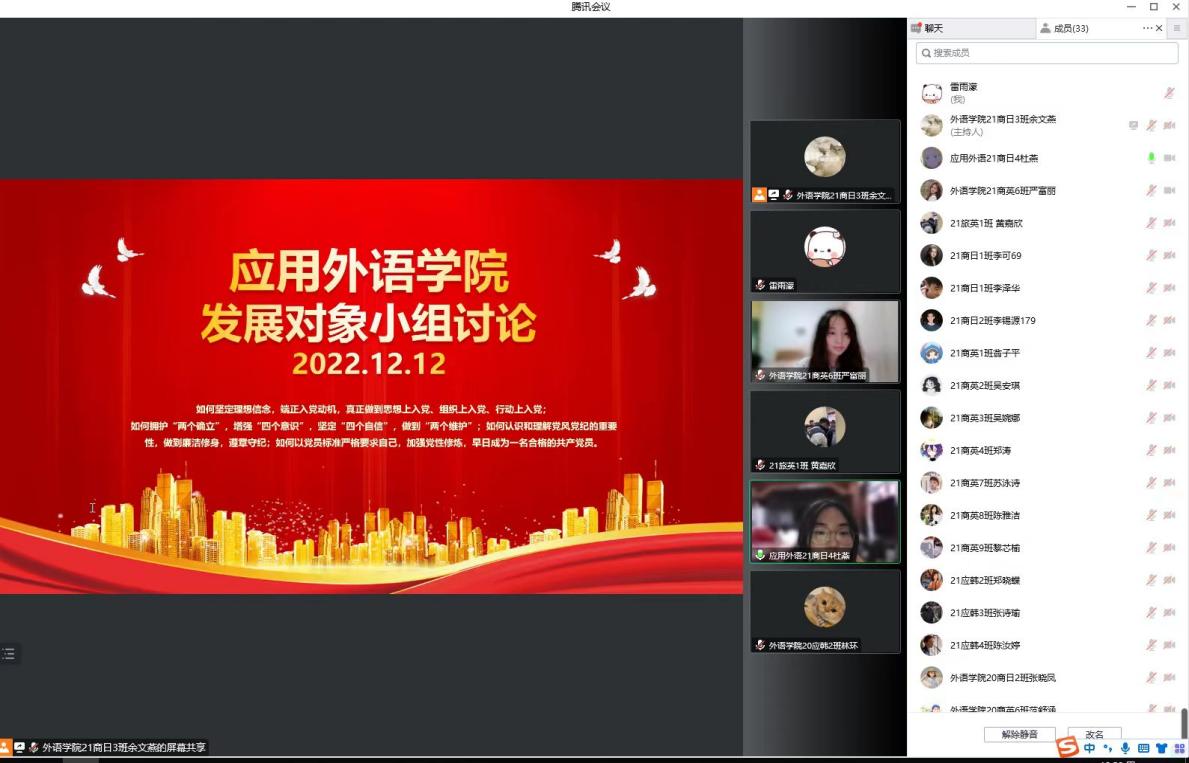Select the 杜燕 active speaker video tile
The height and width of the screenshot is (763, 1189).
point(825,521)
